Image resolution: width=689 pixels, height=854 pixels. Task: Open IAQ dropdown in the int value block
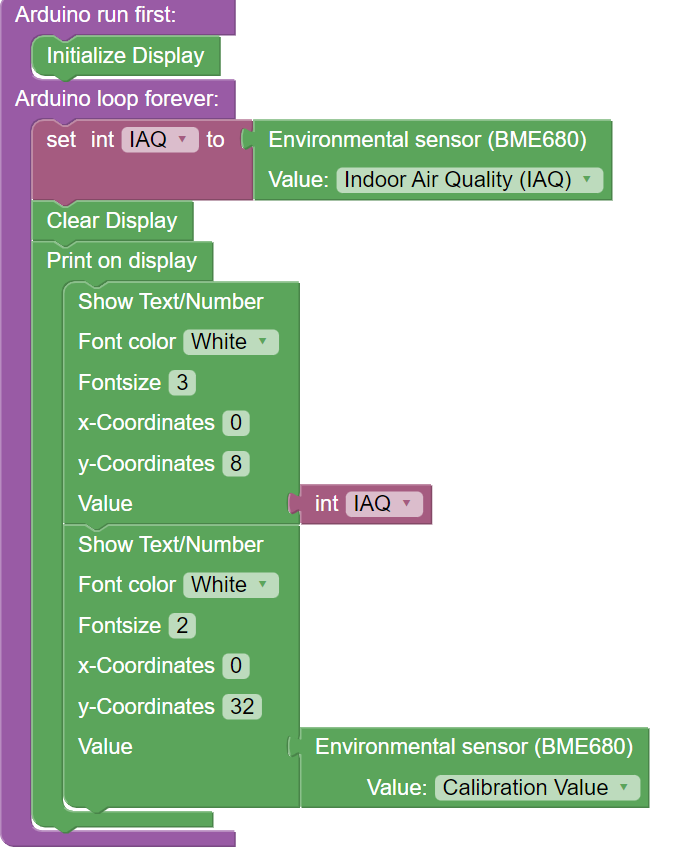point(384,504)
